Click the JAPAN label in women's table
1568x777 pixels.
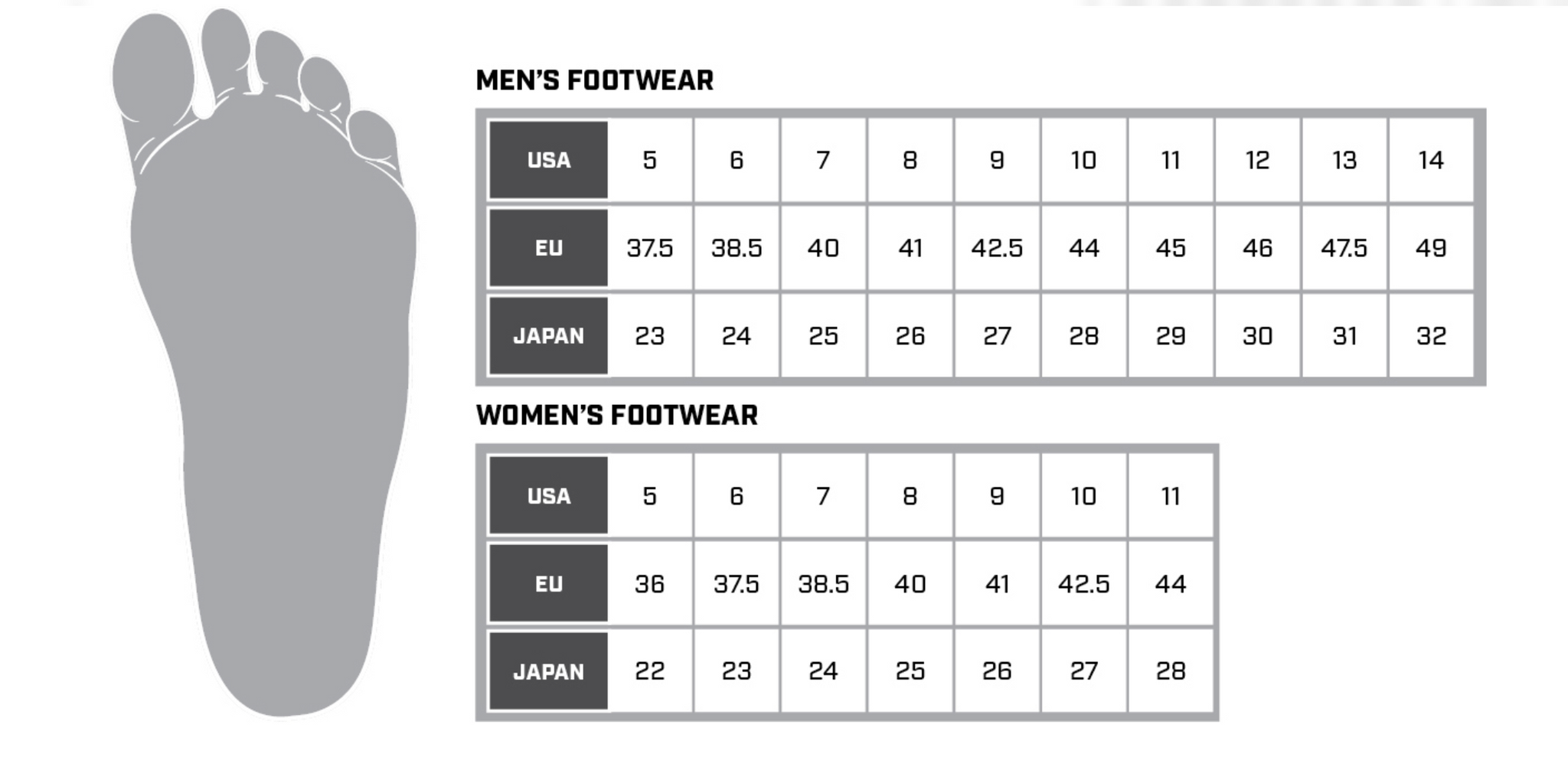[548, 671]
